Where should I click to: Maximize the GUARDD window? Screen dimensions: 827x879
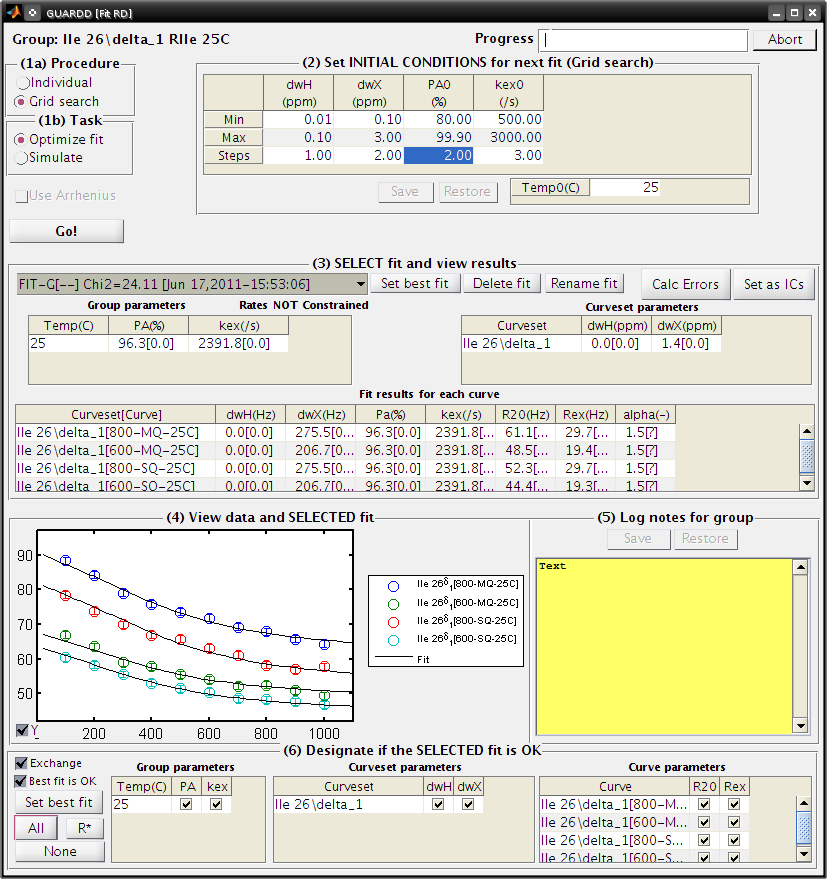point(794,12)
